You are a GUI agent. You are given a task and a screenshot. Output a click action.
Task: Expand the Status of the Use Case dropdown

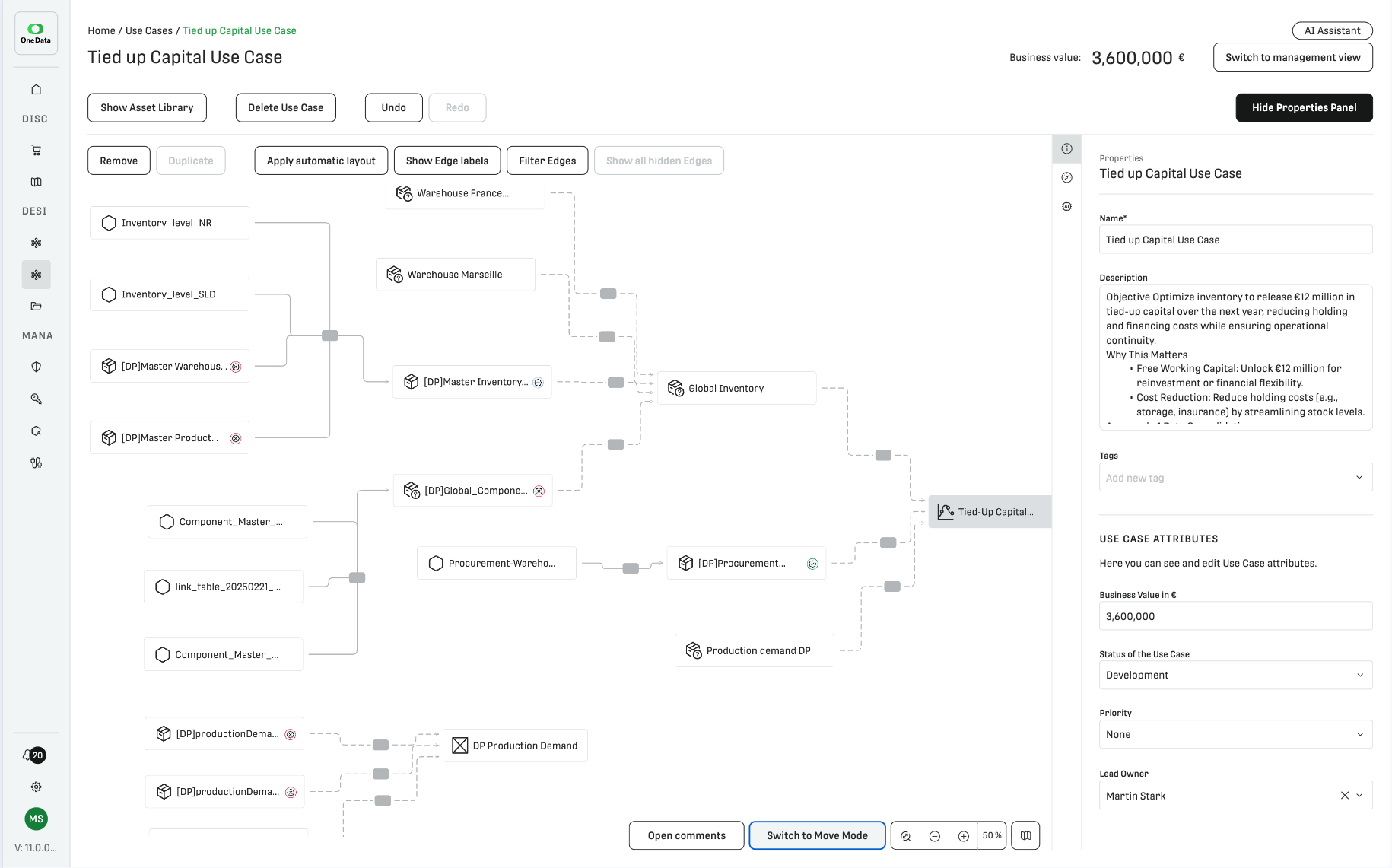point(1235,676)
